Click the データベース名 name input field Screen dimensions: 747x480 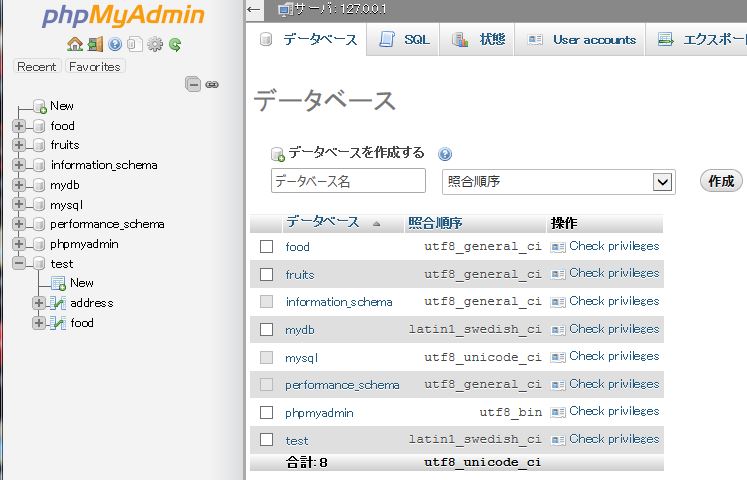click(x=348, y=181)
